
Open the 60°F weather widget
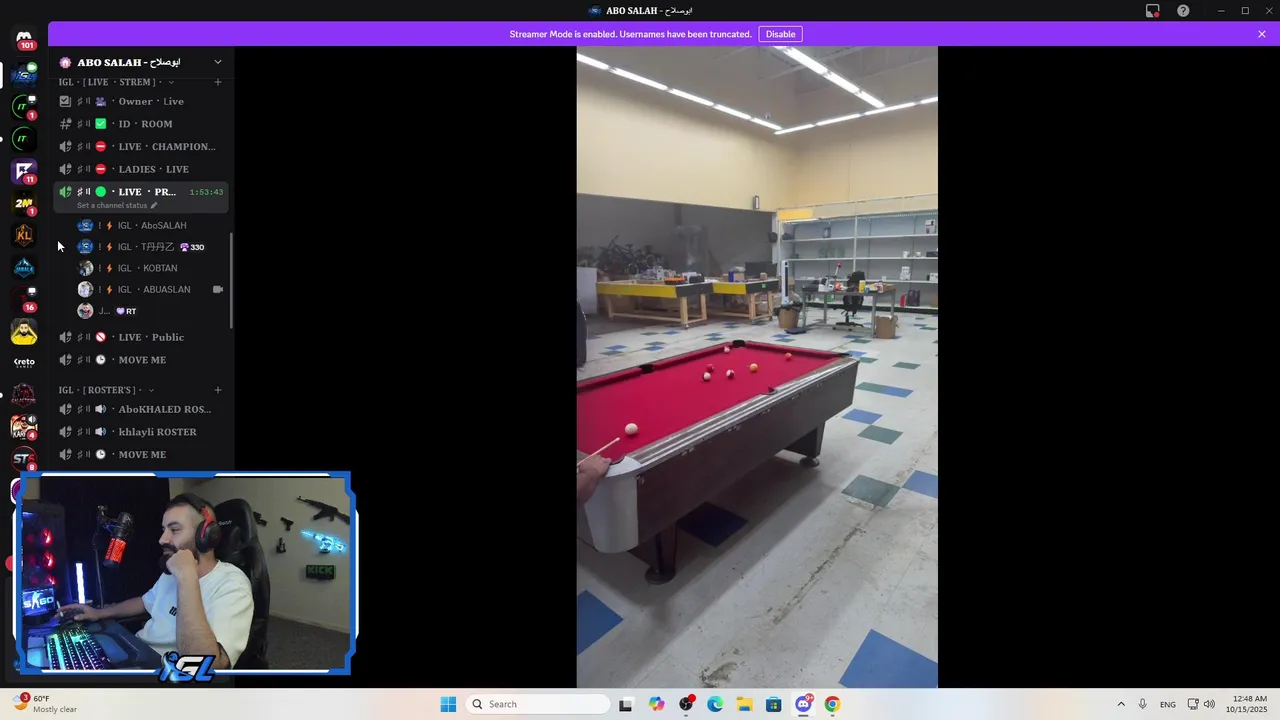(47, 704)
